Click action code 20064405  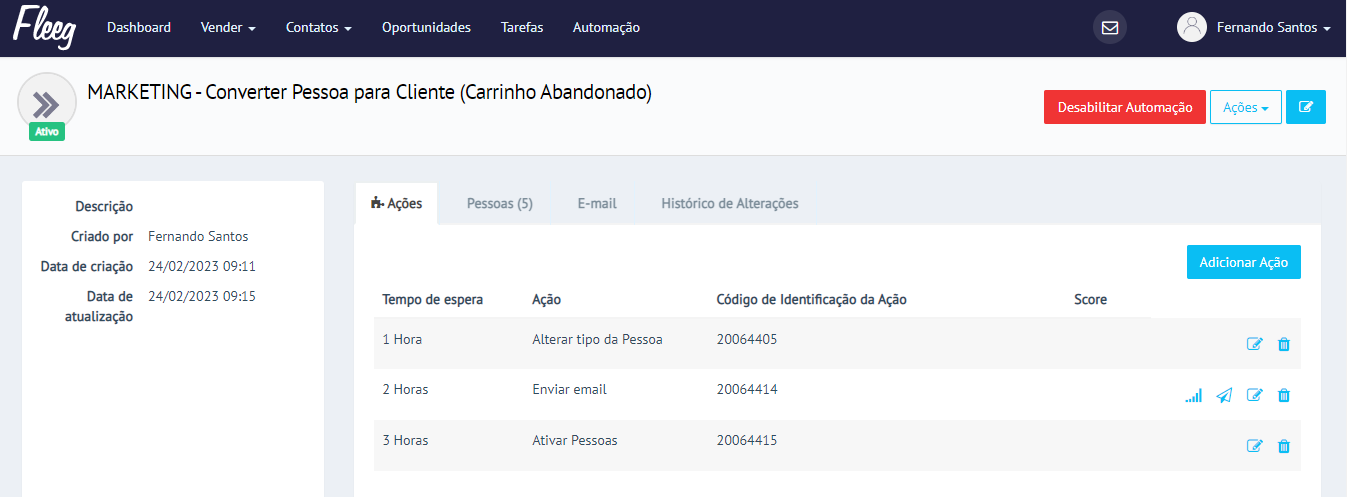coord(747,339)
